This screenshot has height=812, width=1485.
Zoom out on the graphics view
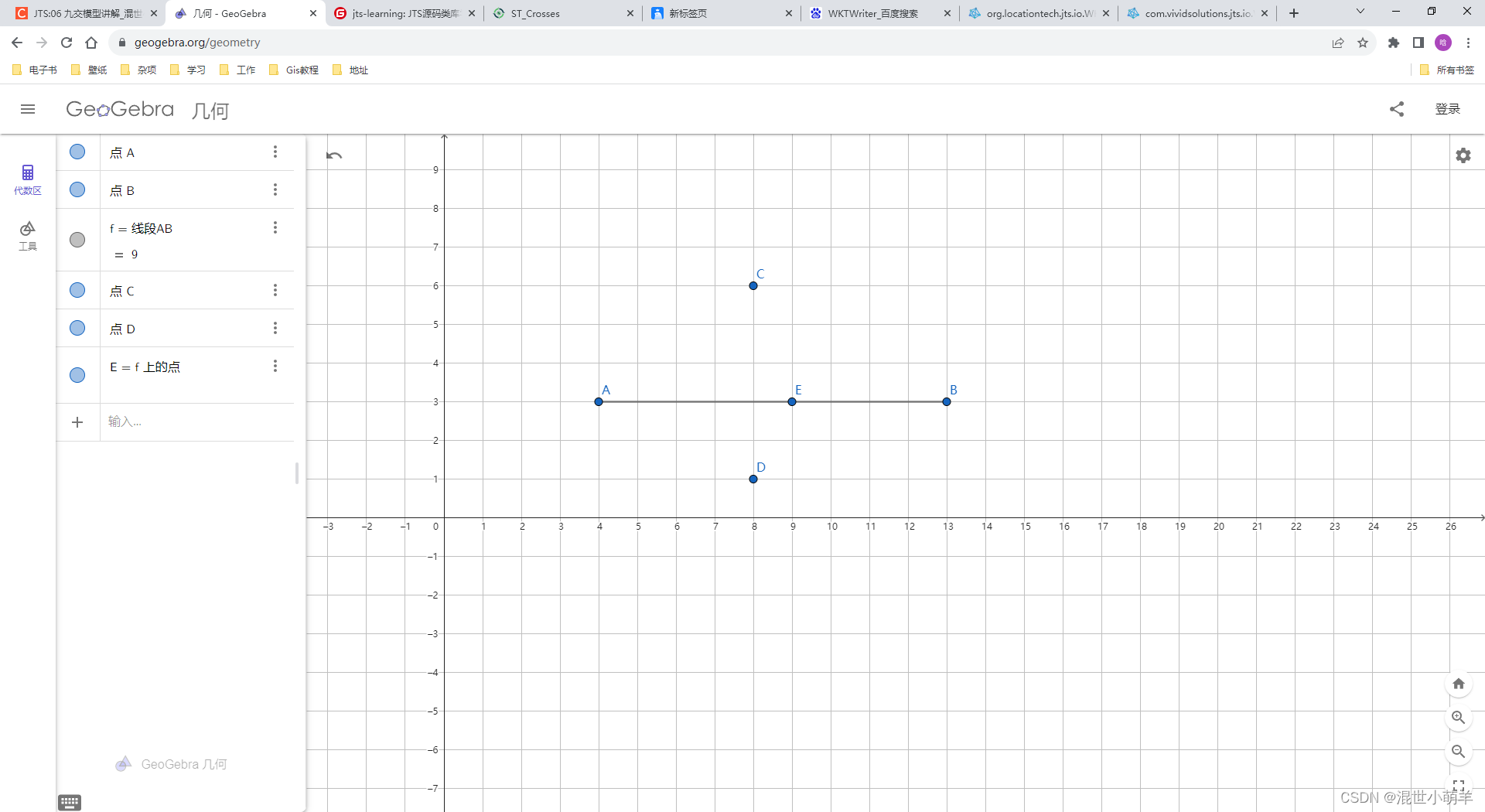tap(1459, 752)
